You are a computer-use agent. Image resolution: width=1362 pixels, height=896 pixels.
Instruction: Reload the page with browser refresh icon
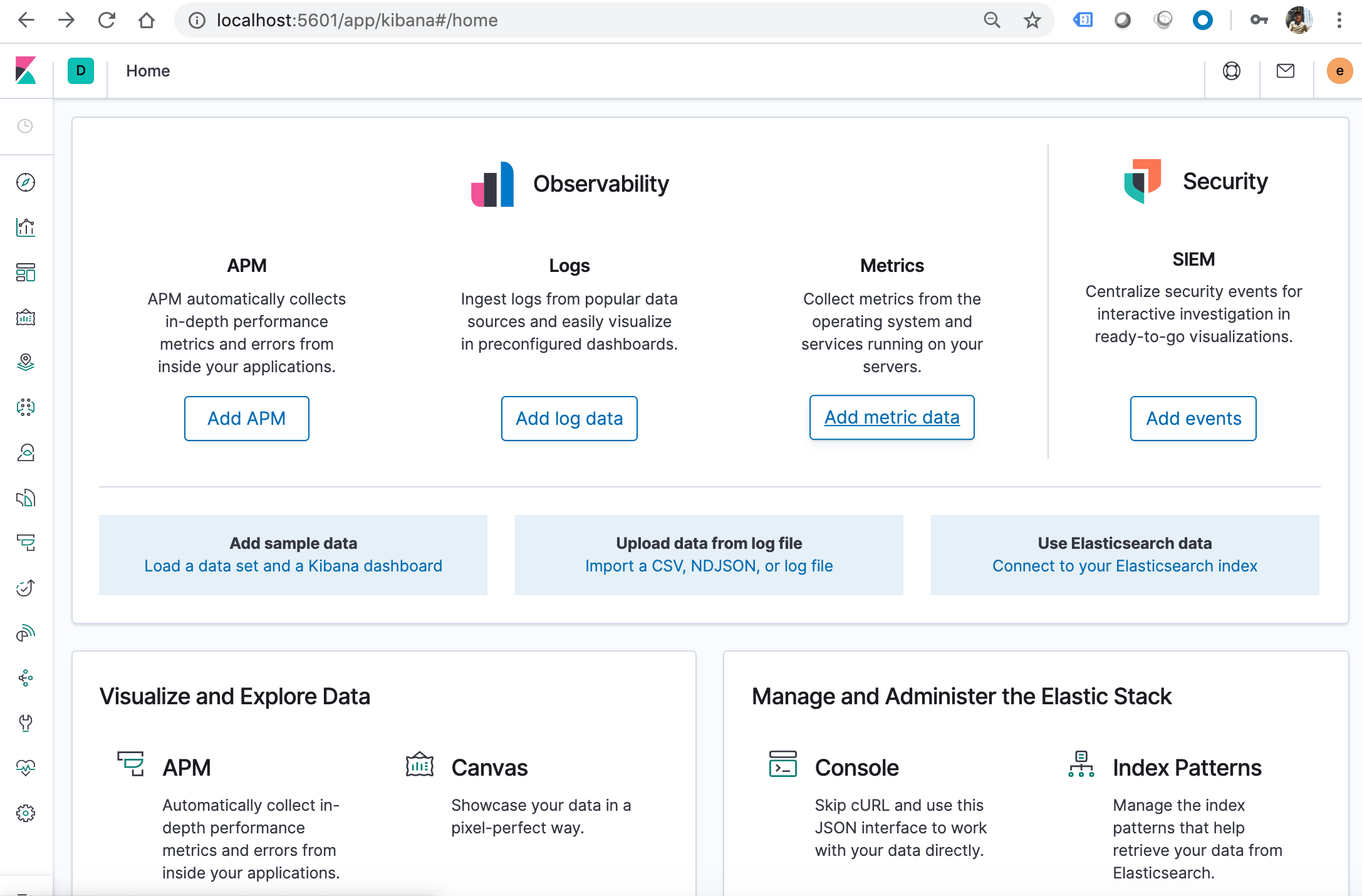pyautogui.click(x=107, y=20)
